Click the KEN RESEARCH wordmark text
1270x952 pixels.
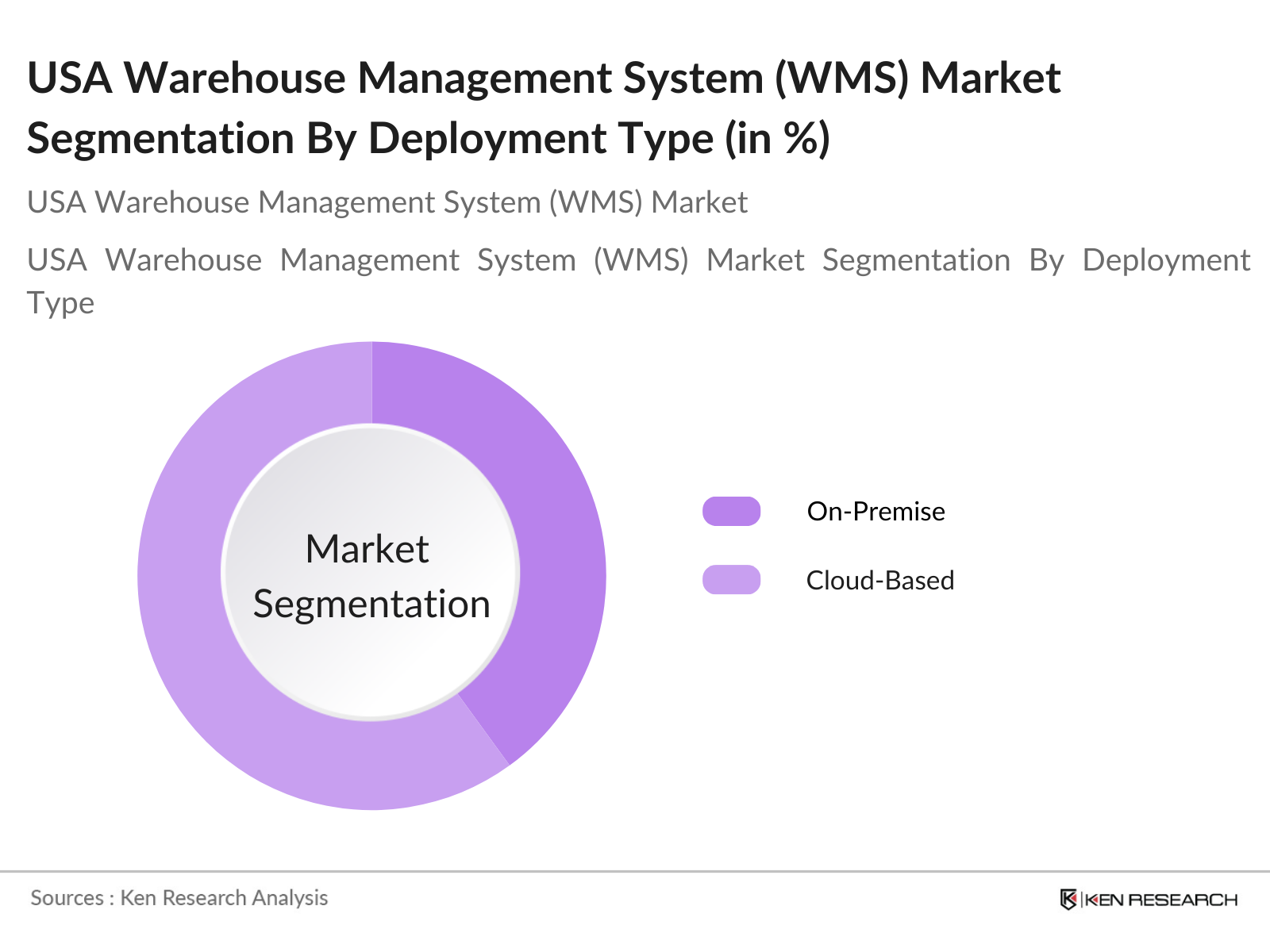1160,900
